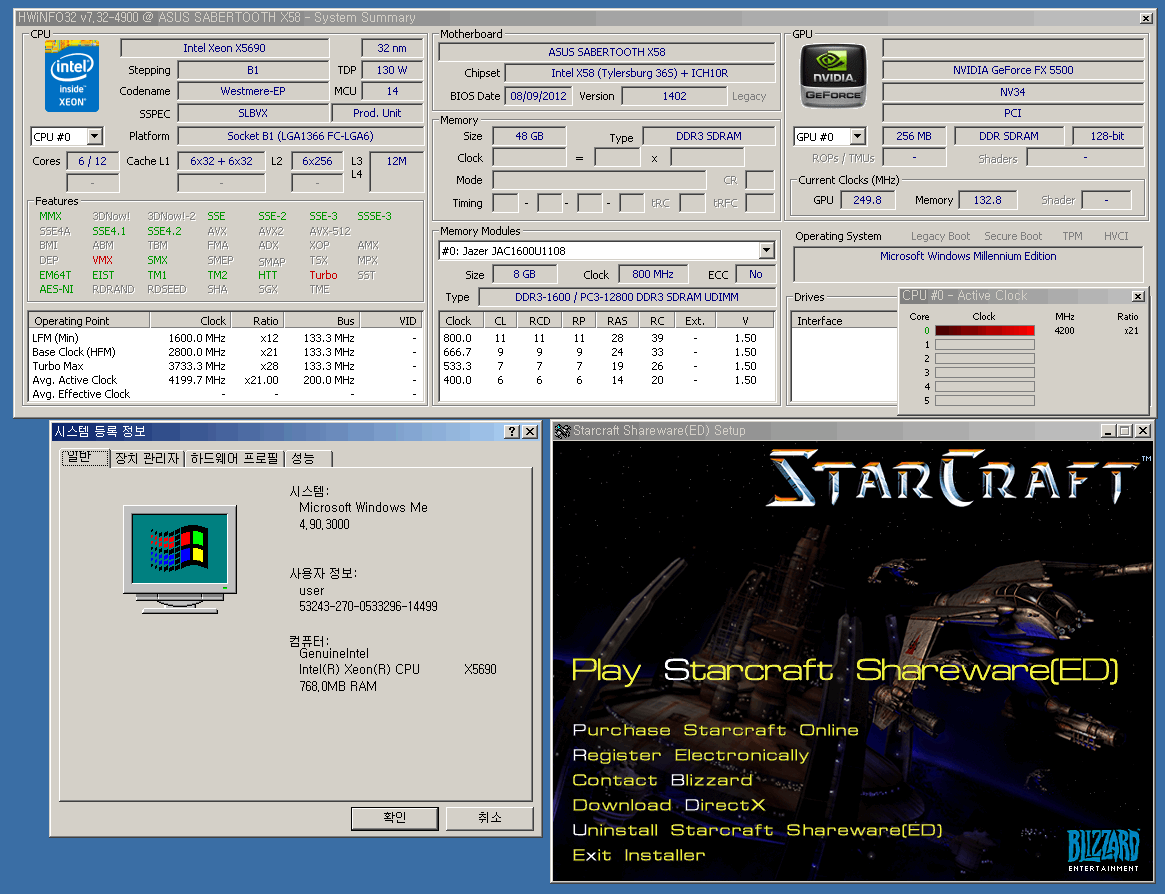Click the Turbo Max operating point row

(226, 366)
